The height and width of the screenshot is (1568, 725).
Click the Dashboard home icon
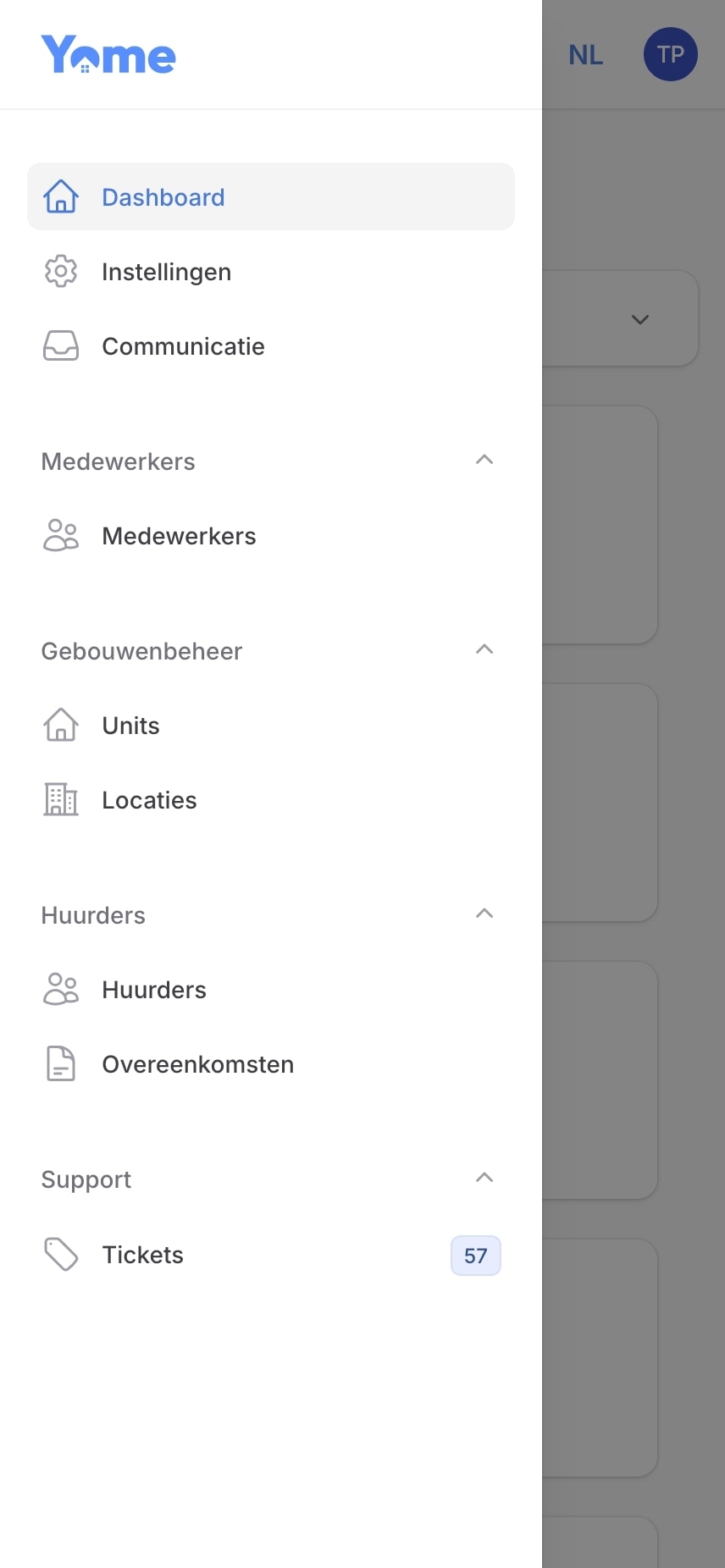click(x=60, y=196)
